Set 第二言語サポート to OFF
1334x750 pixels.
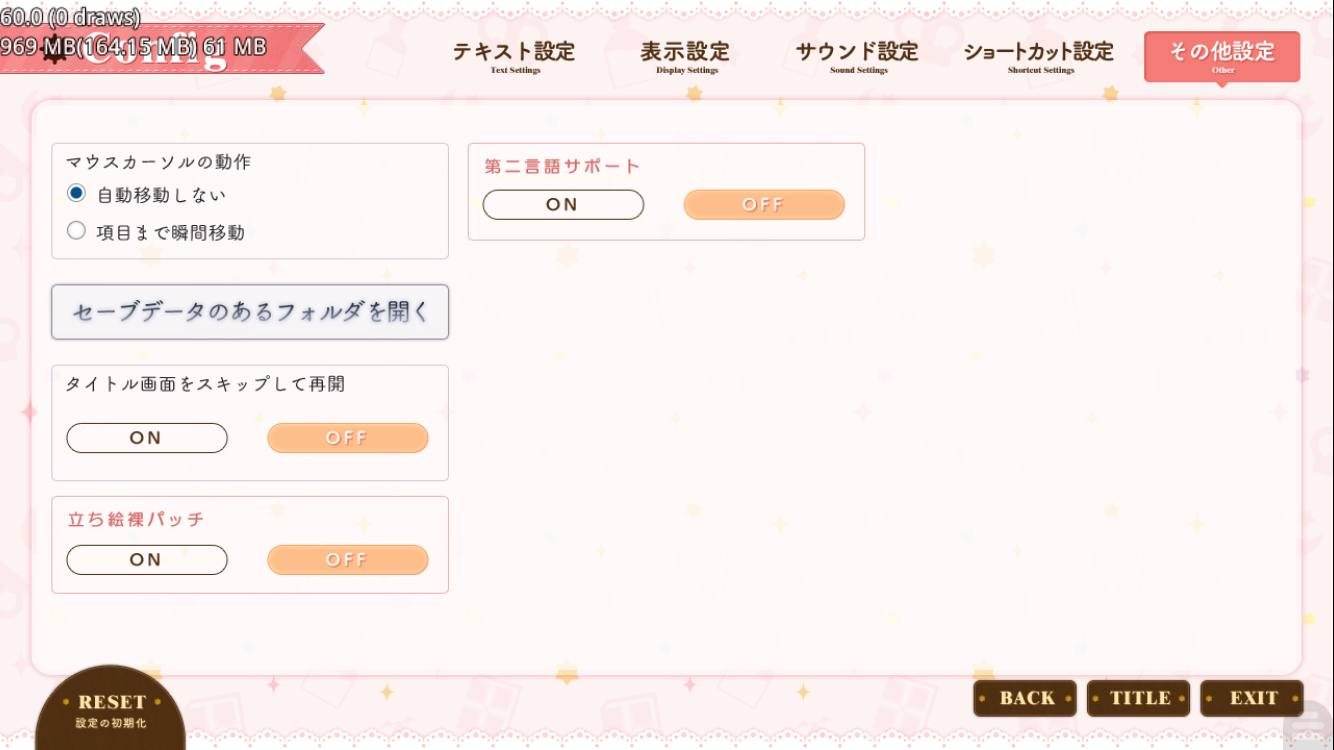point(764,205)
